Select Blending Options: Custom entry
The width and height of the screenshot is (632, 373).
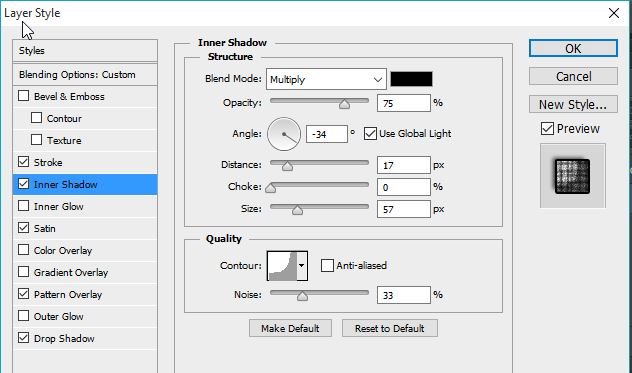click(85, 75)
